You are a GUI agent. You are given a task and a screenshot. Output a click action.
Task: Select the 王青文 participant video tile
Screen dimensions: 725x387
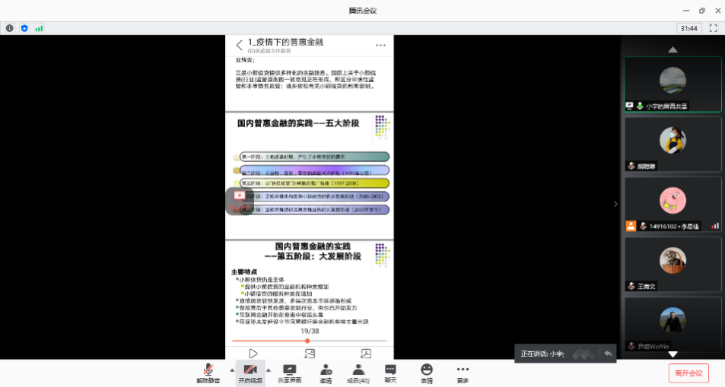pos(673,264)
